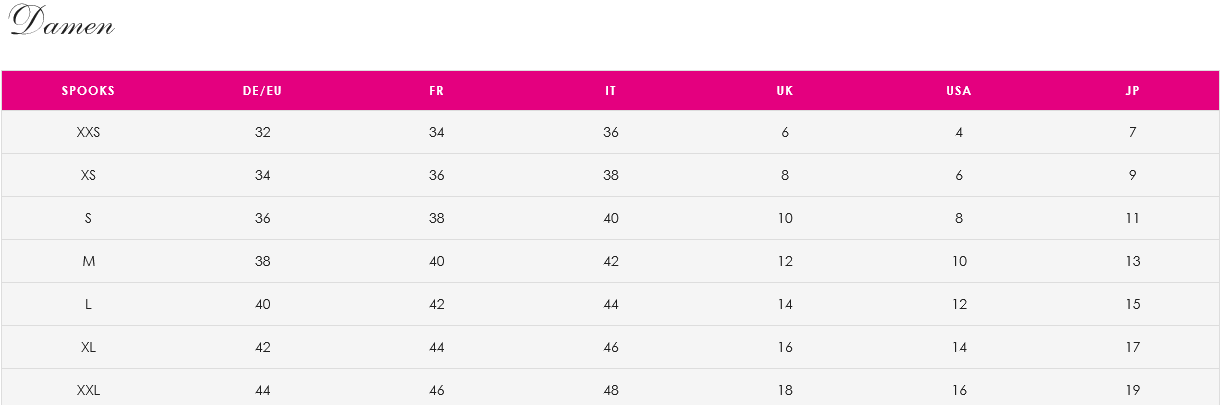Select UK value 6 in XXS row
Image resolution: width=1222 pixels, height=405 pixels.
[785, 132]
